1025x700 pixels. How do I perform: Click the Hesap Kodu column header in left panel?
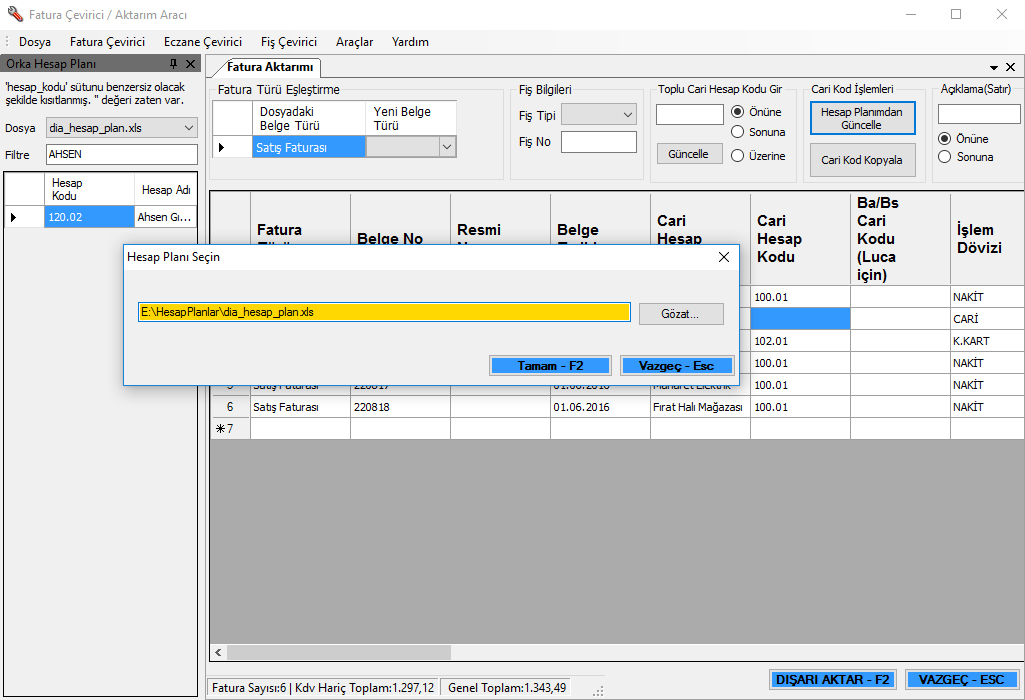coord(89,190)
